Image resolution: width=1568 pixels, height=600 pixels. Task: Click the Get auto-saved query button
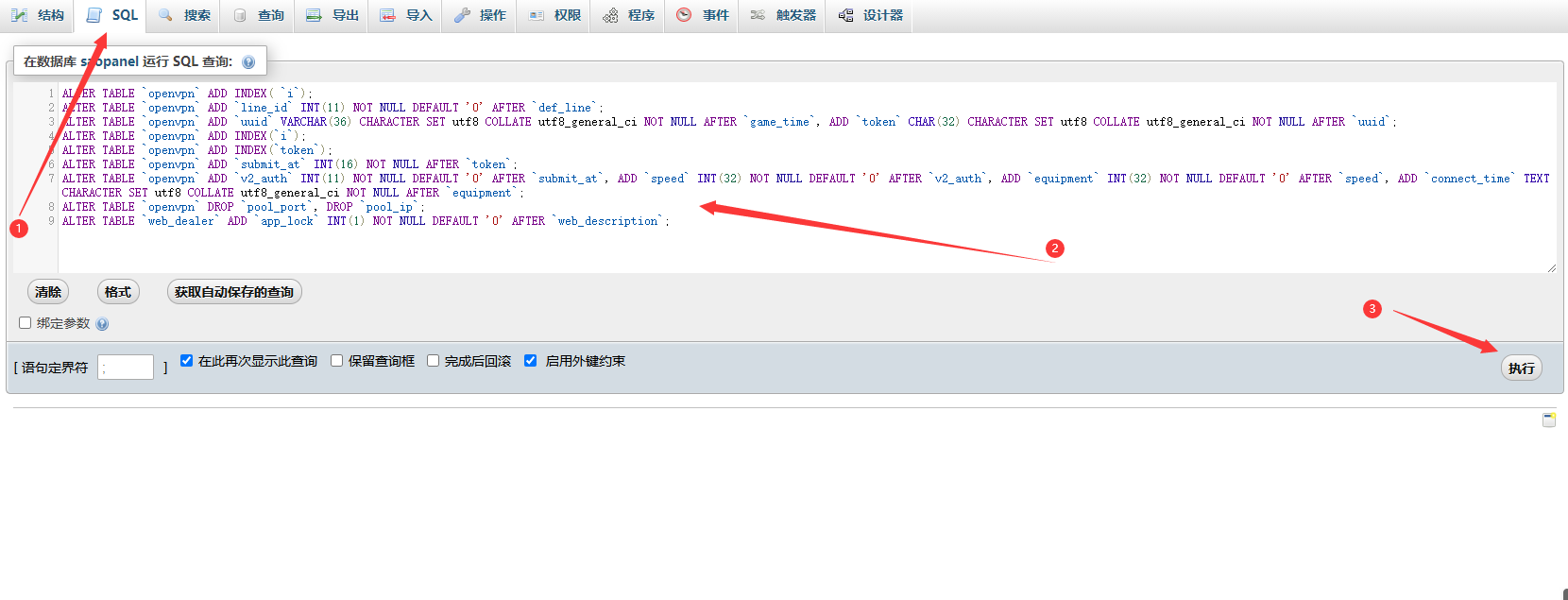point(234,292)
